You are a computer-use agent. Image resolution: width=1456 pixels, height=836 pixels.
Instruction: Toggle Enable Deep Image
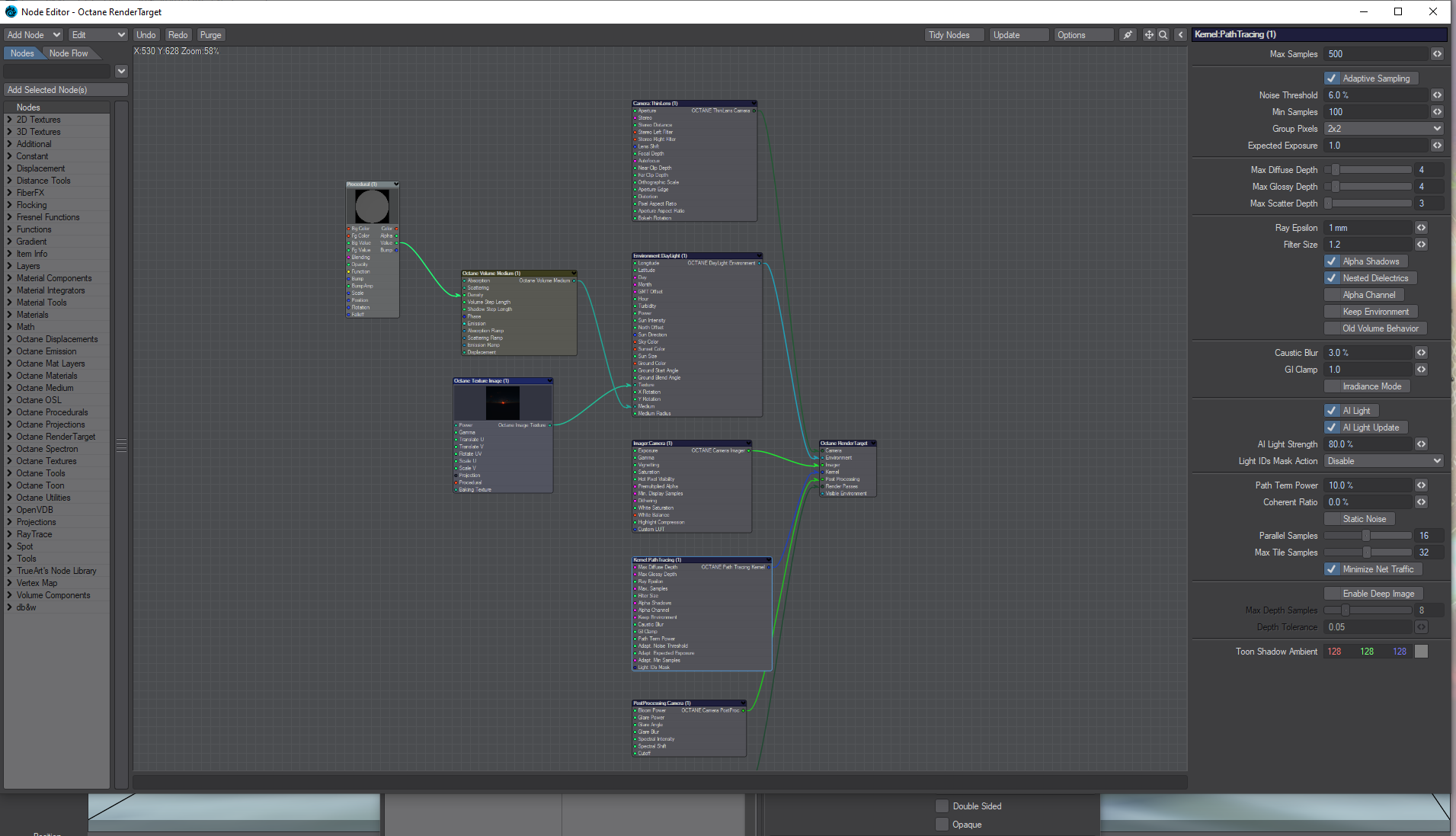point(1373,594)
